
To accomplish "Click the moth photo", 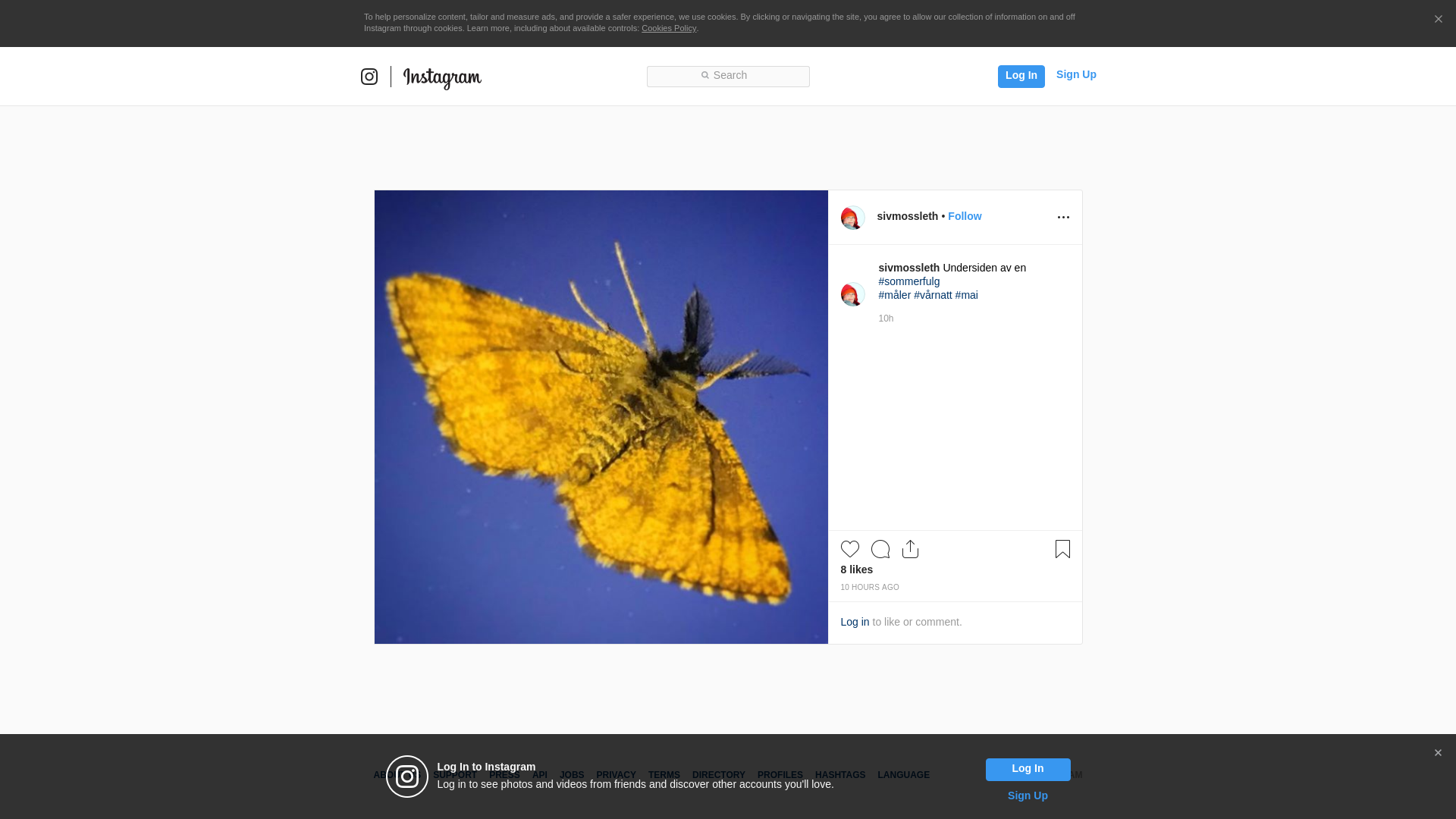I will (x=601, y=417).
